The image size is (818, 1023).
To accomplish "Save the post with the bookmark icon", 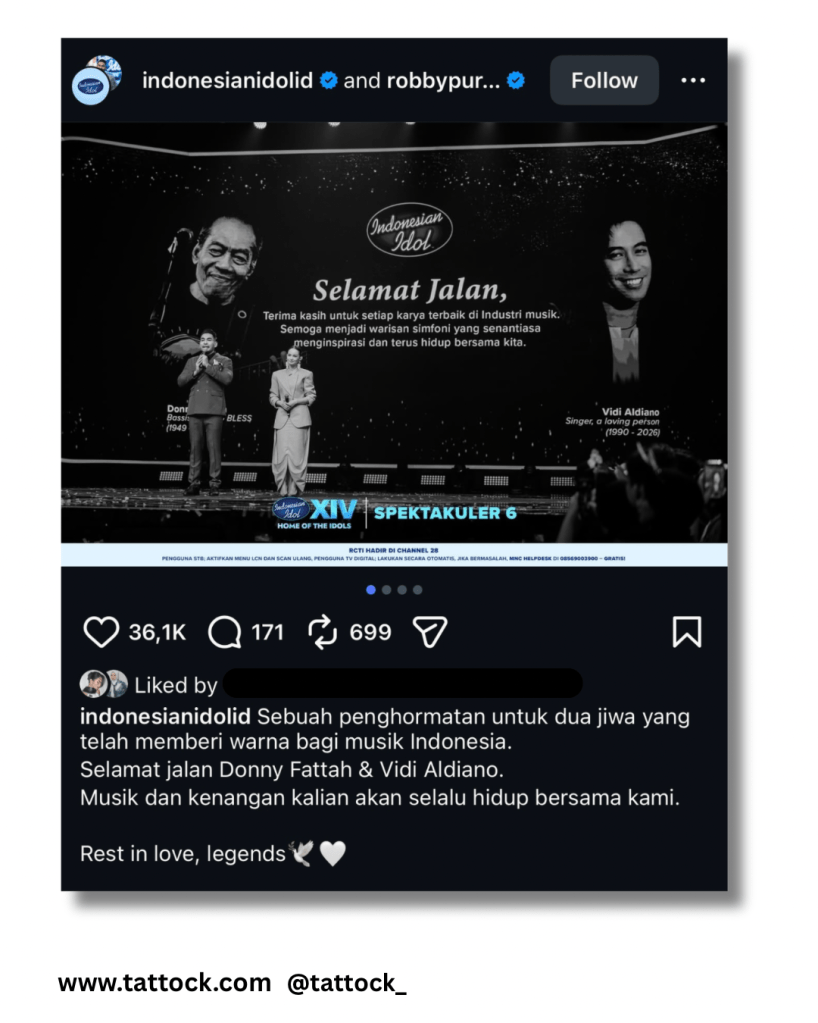I will pyautogui.click(x=687, y=632).
